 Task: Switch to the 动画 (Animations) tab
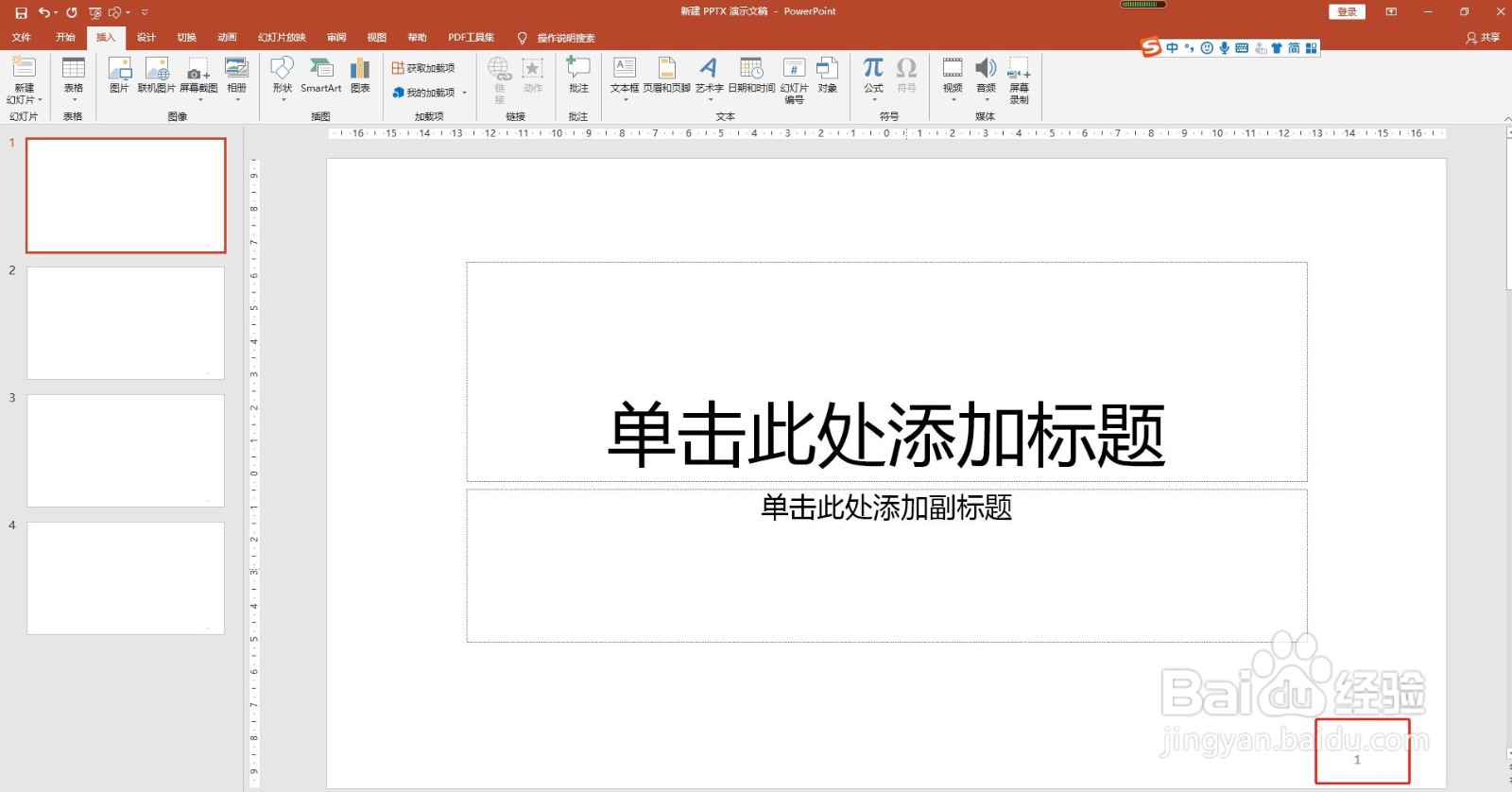tap(227, 38)
